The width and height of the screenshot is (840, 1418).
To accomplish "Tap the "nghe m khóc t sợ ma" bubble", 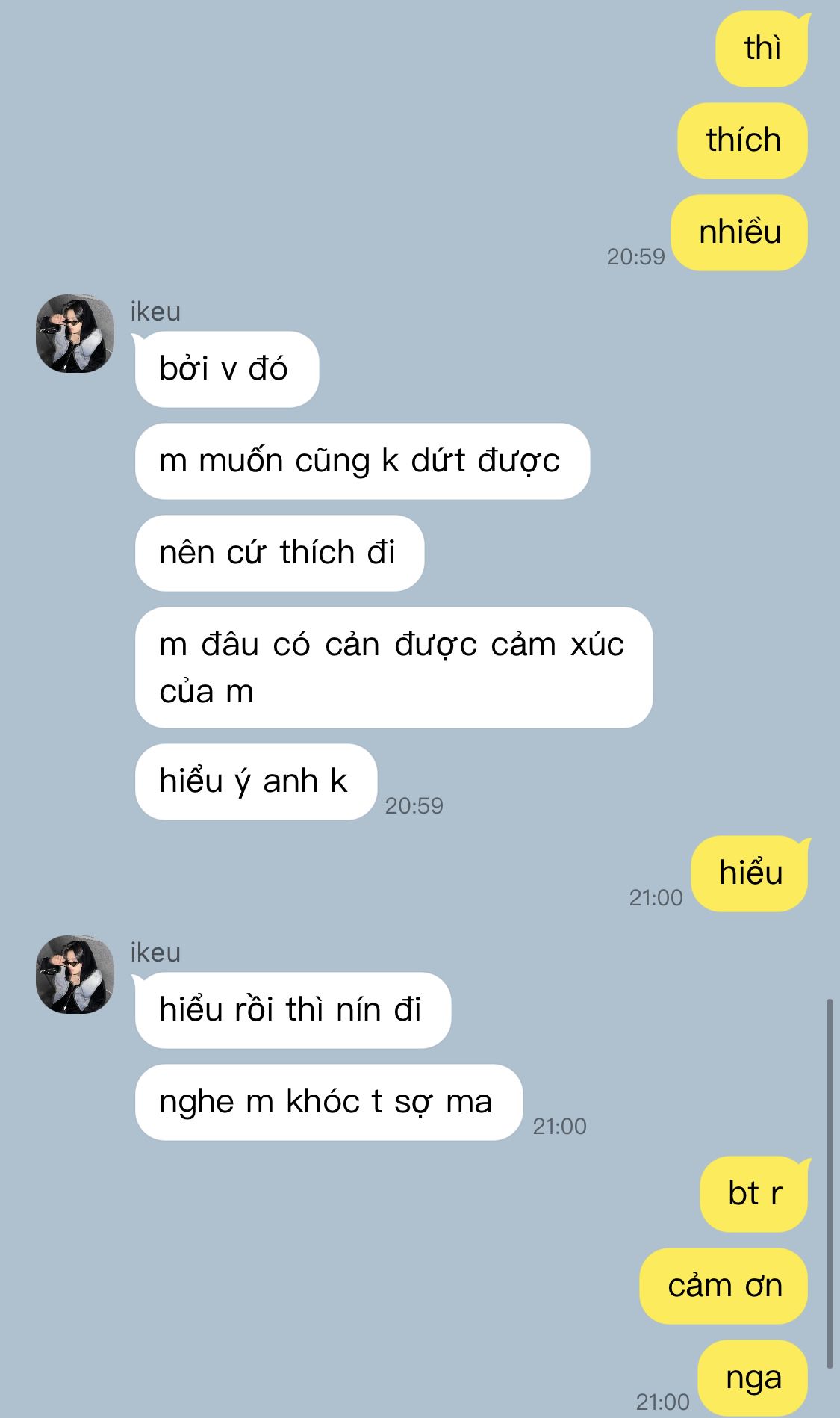I will [x=328, y=1102].
